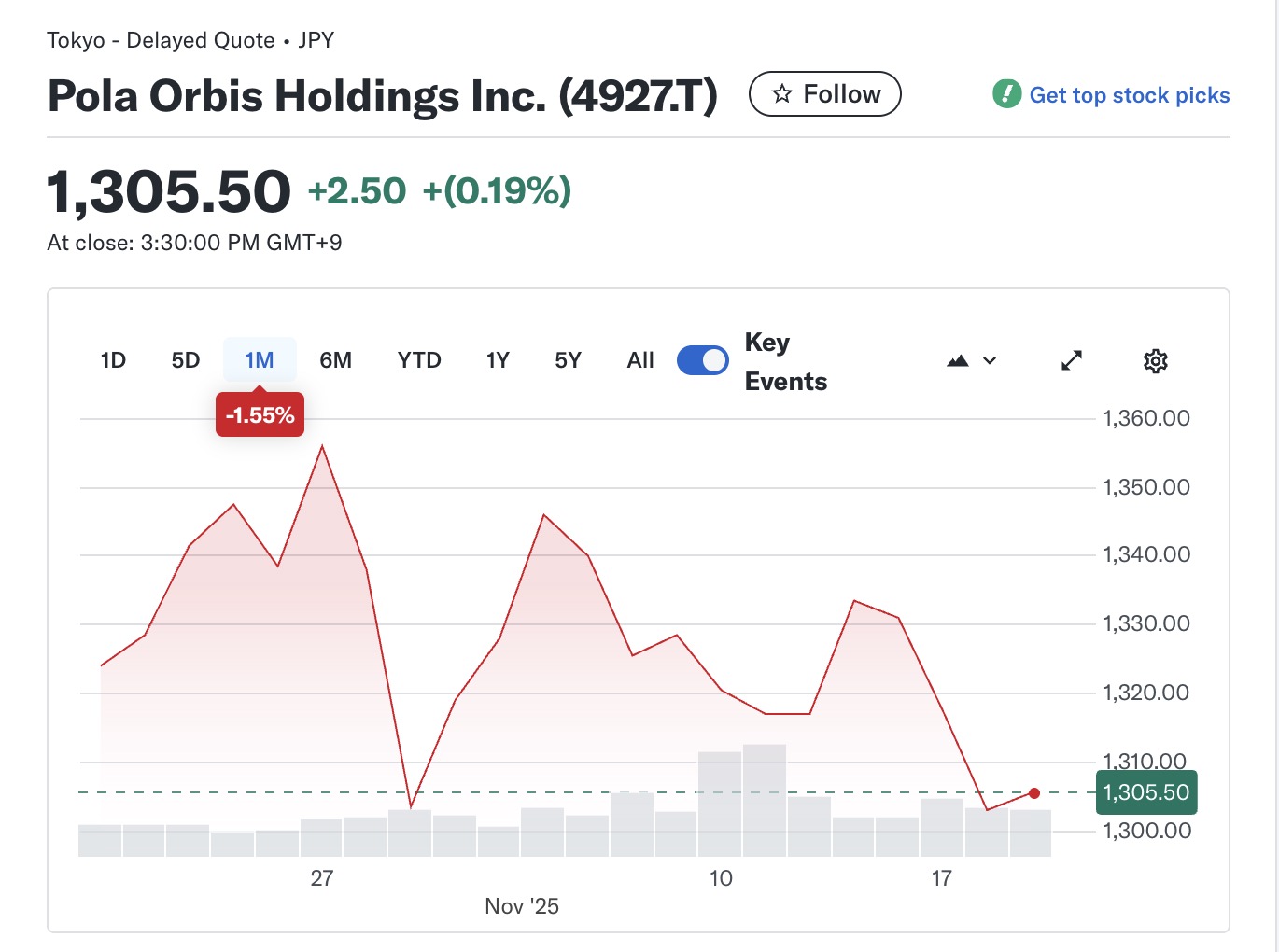
Task: Open chart settings gear icon
Action: 1155,361
